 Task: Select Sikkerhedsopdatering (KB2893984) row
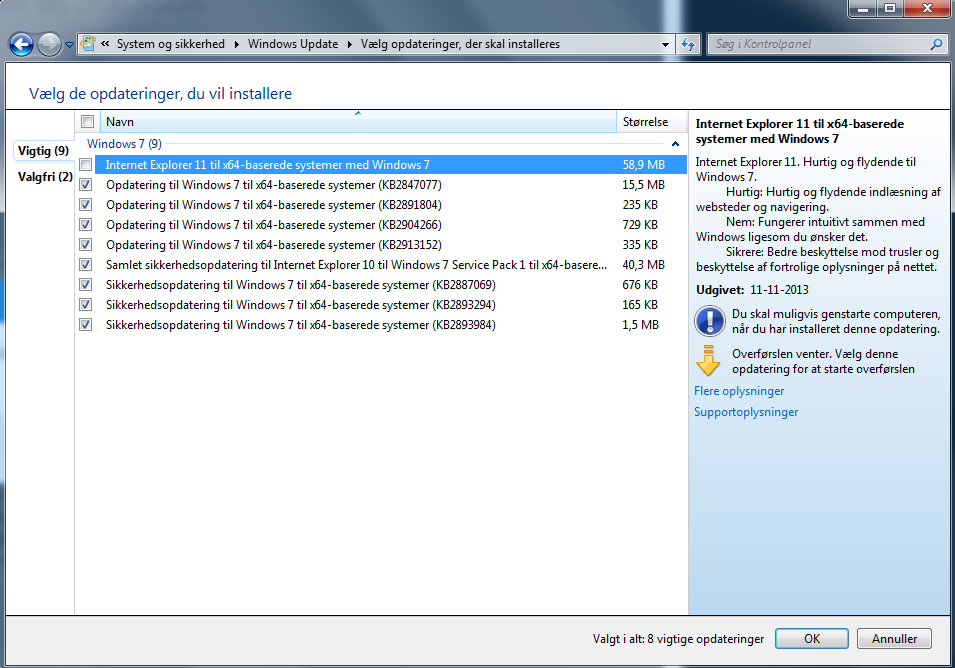(390, 325)
